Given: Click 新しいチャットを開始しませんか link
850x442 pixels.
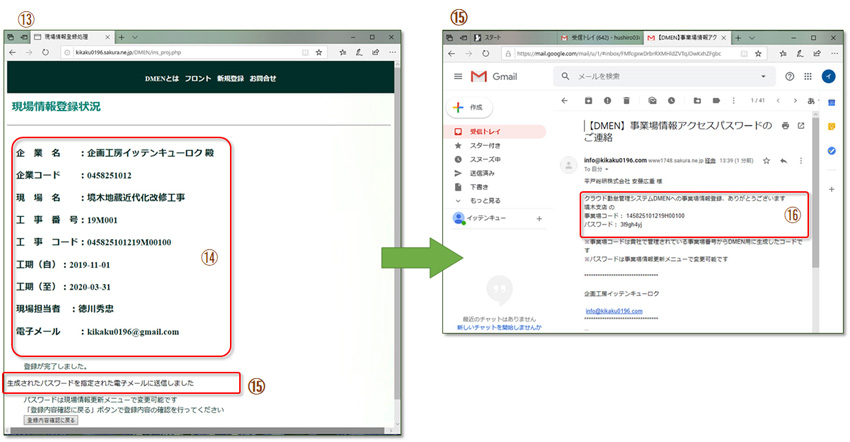Looking at the screenshot, I should (x=499, y=327).
